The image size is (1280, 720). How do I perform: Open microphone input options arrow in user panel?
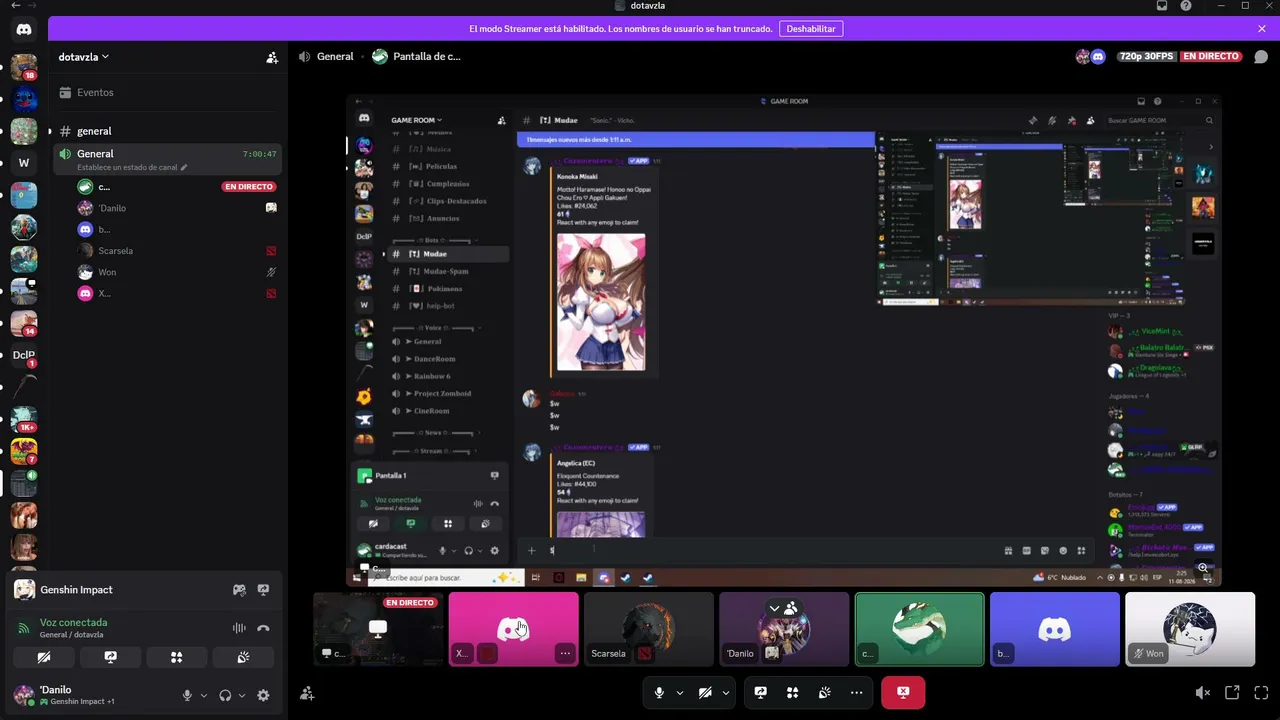[204, 695]
